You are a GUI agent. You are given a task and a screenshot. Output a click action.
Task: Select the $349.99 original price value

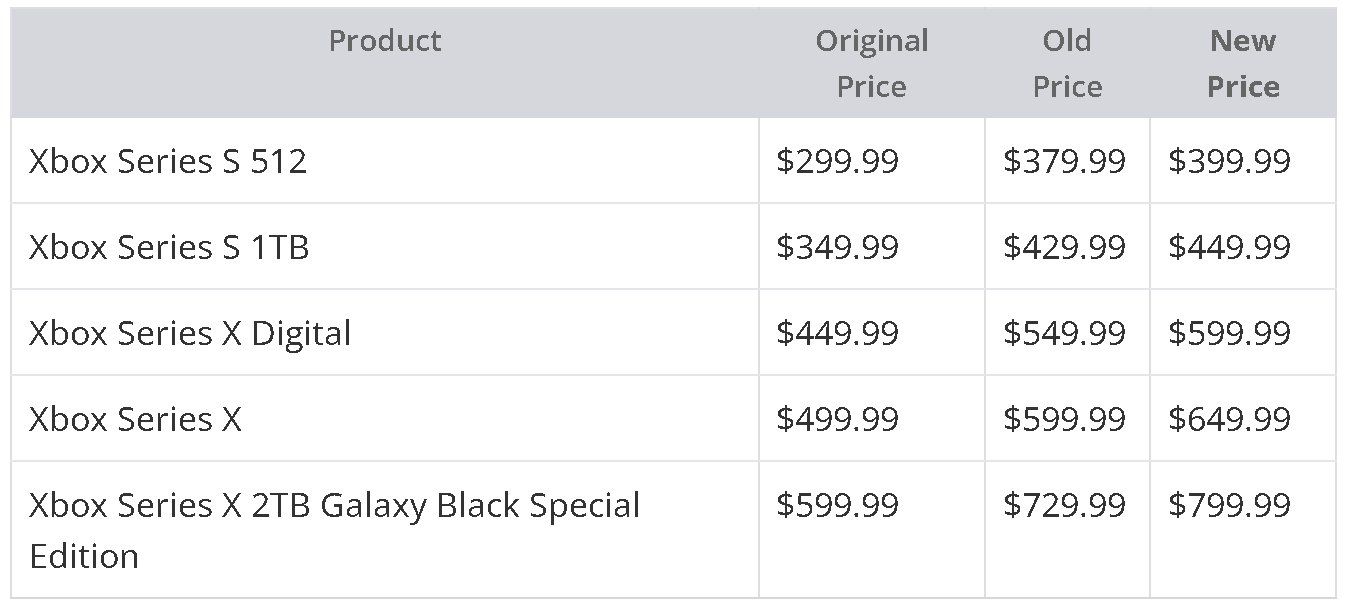pyautogui.click(x=837, y=247)
